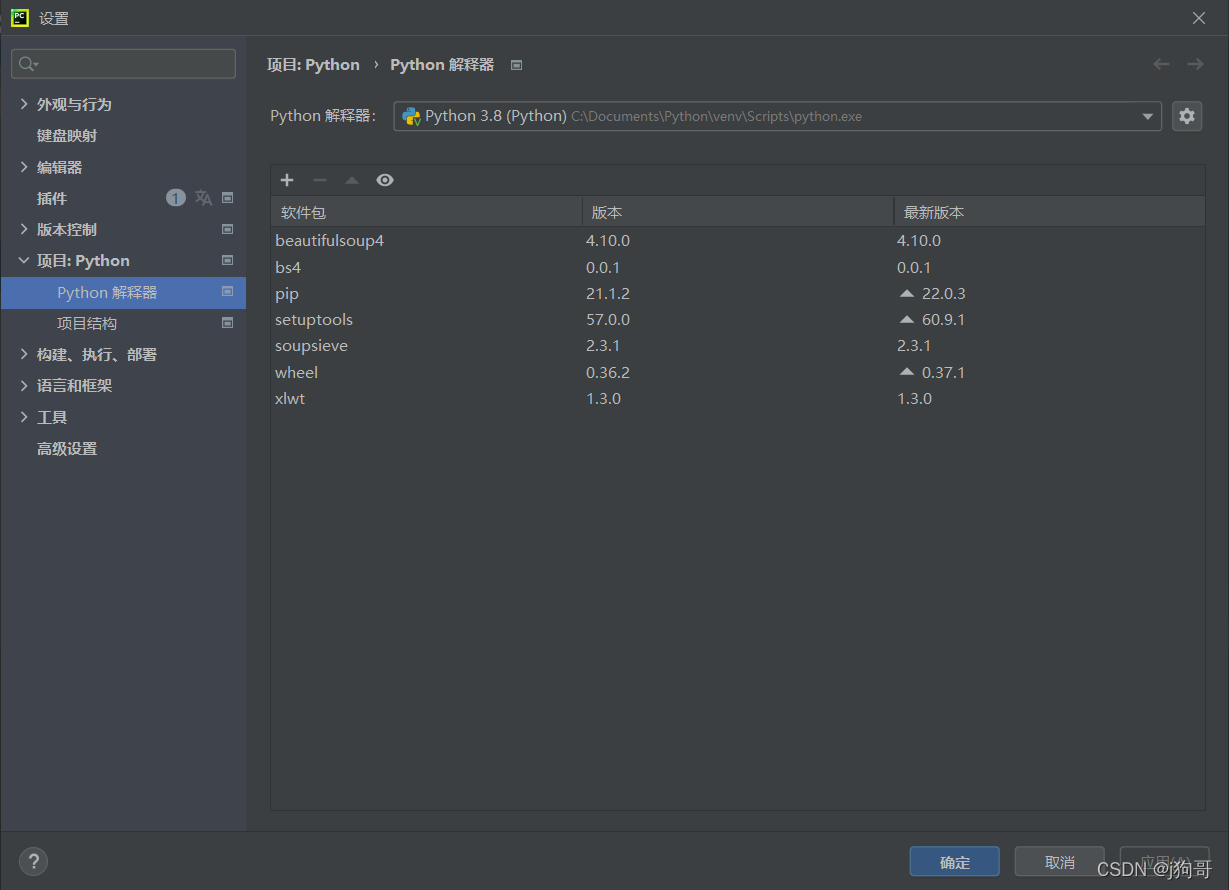Viewport: 1229px width, 890px height.
Task: Expand the 版本控制 section
Action: (x=24, y=229)
